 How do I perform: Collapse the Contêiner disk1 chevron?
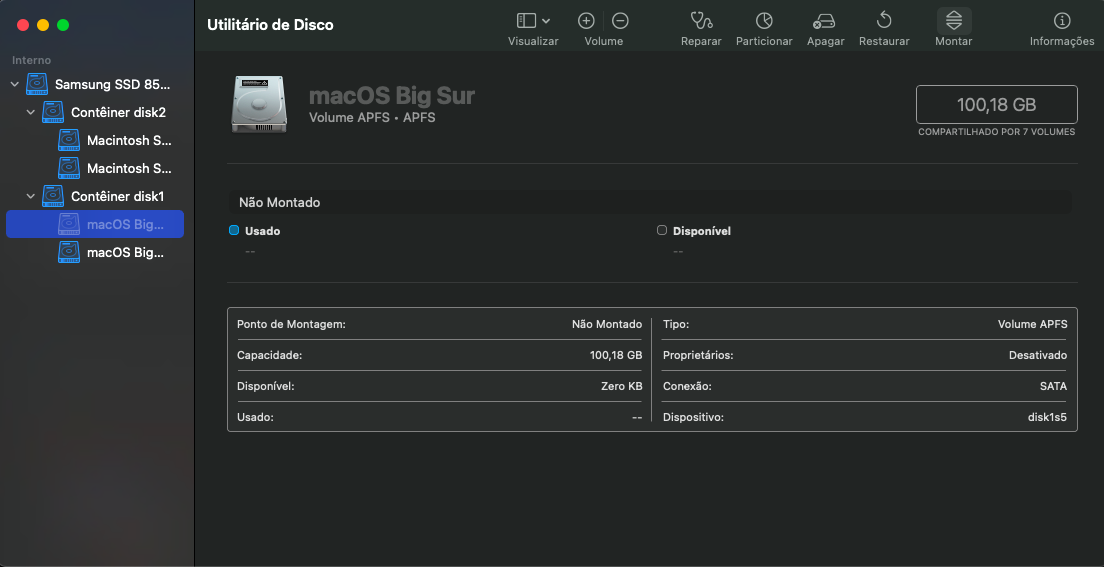[30, 197]
